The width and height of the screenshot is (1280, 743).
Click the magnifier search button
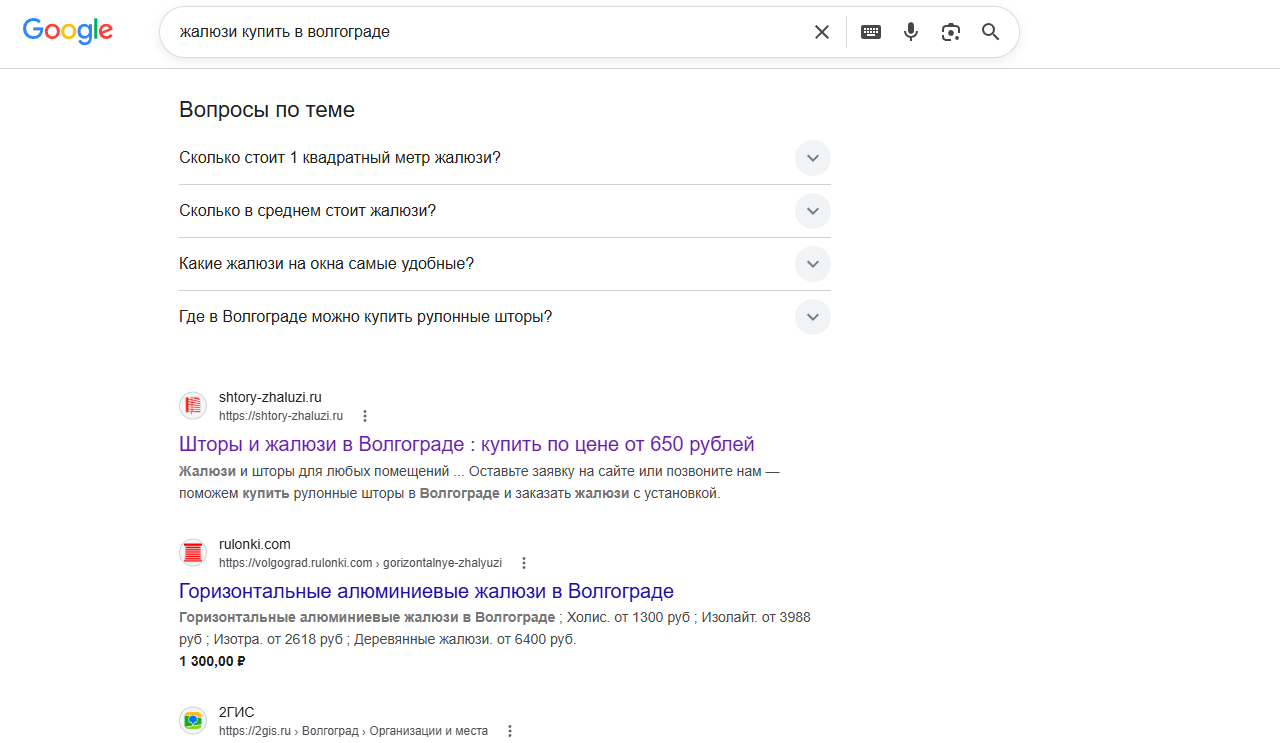(x=991, y=32)
